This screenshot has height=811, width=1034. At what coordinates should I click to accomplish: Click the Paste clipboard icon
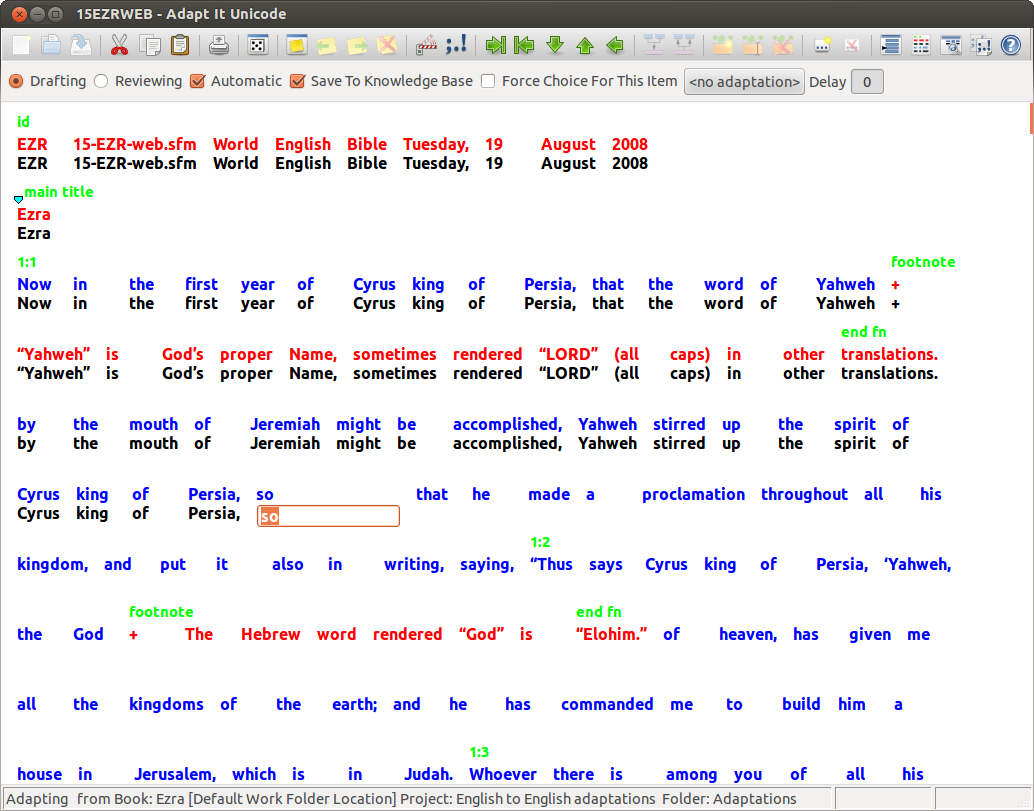pyautogui.click(x=180, y=45)
